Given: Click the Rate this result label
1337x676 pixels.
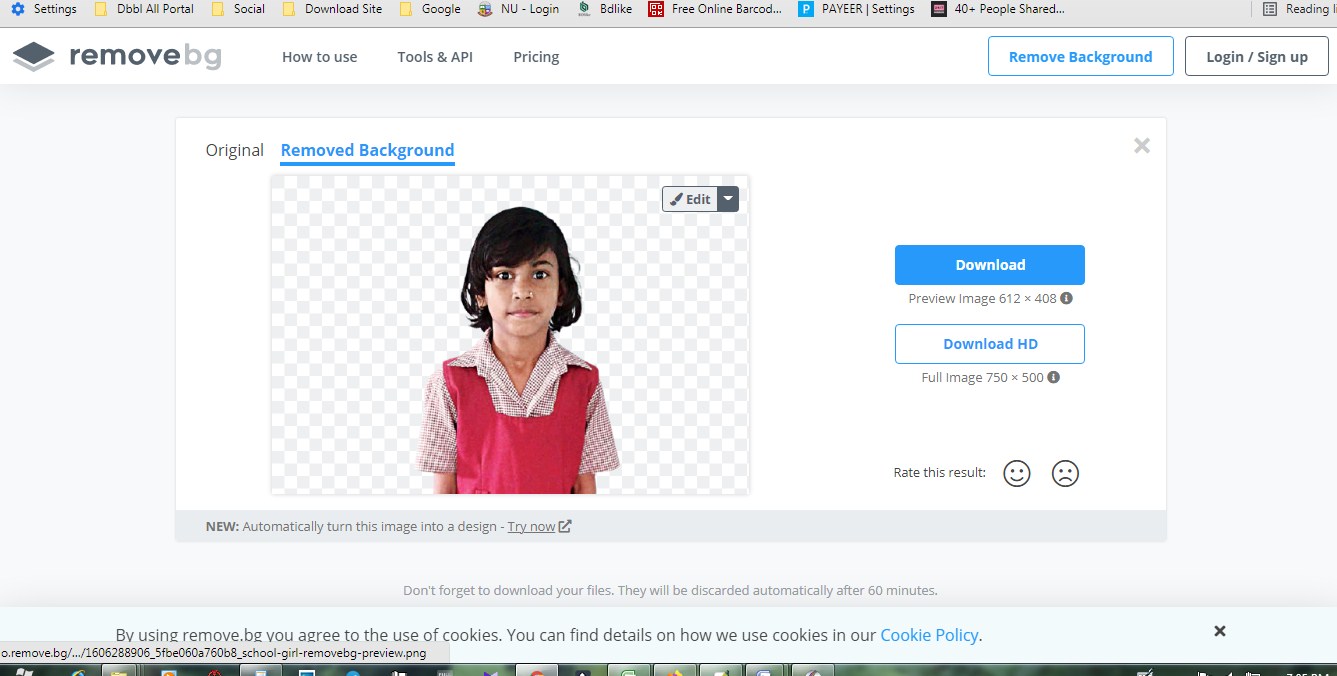Looking at the screenshot, I should click(x=940, y=473).
